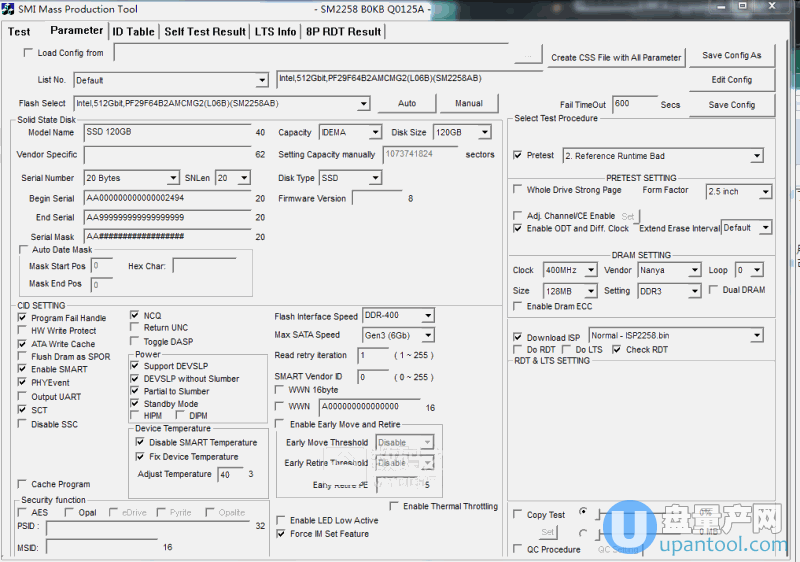Toggle the NCQ checkbox
The height and width of the screenshot is (562, 800).
(x=135, y=316)
